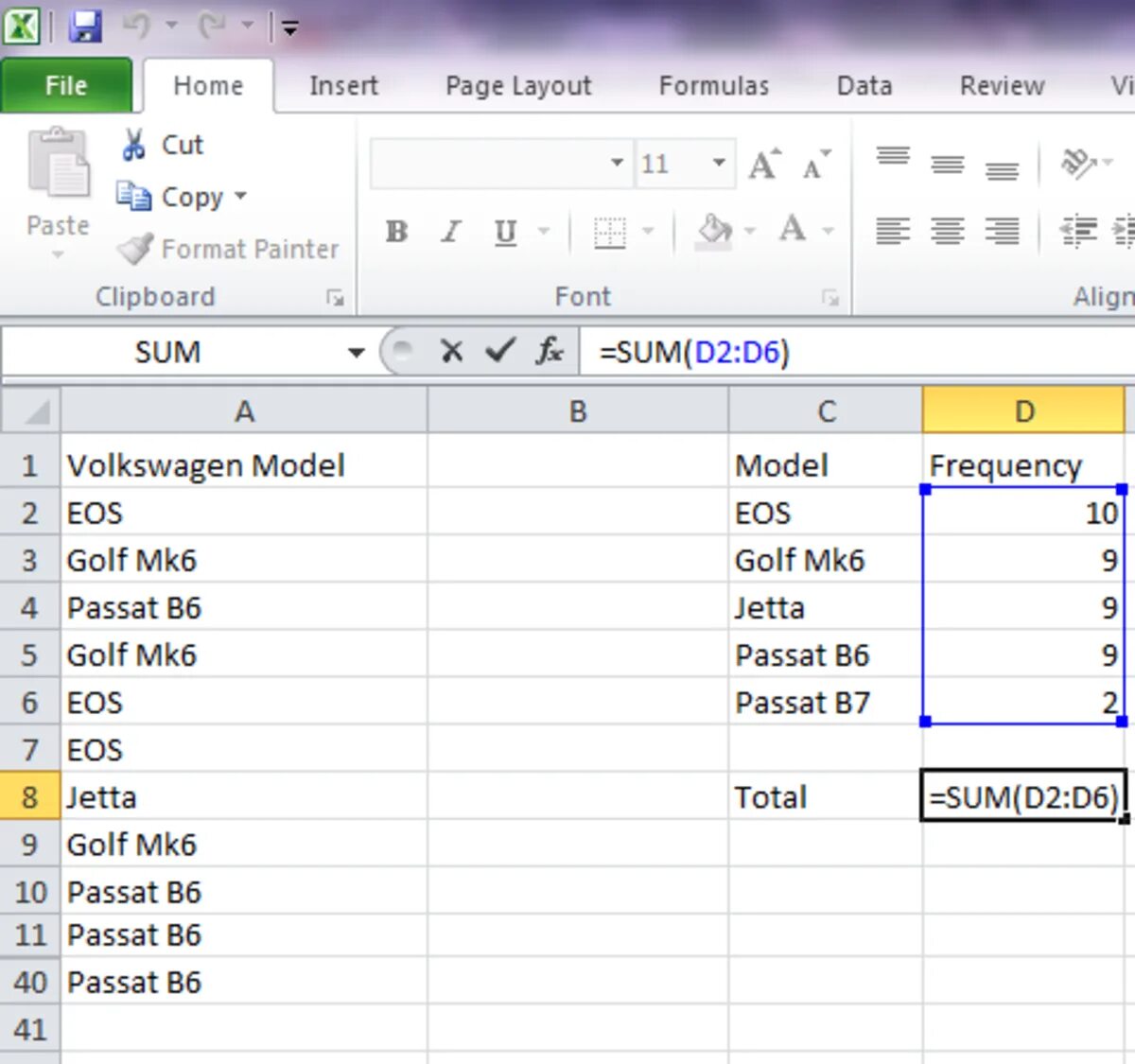This screenshot has width=1135, height=1064.
Task: Open the Font dialog launcher
Action: (x=830, y=299)
